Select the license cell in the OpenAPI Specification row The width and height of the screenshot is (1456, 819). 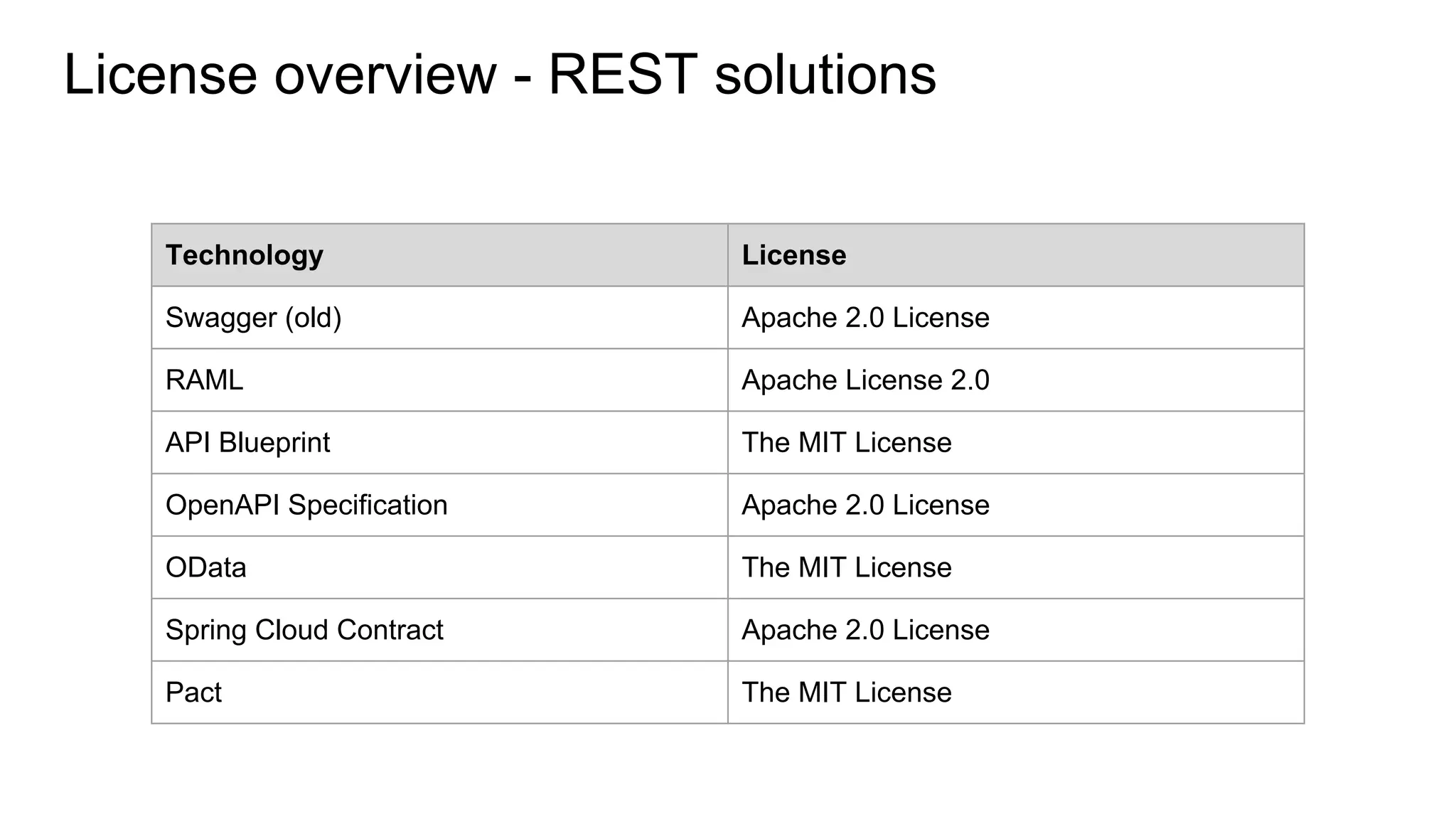(865, 505)
